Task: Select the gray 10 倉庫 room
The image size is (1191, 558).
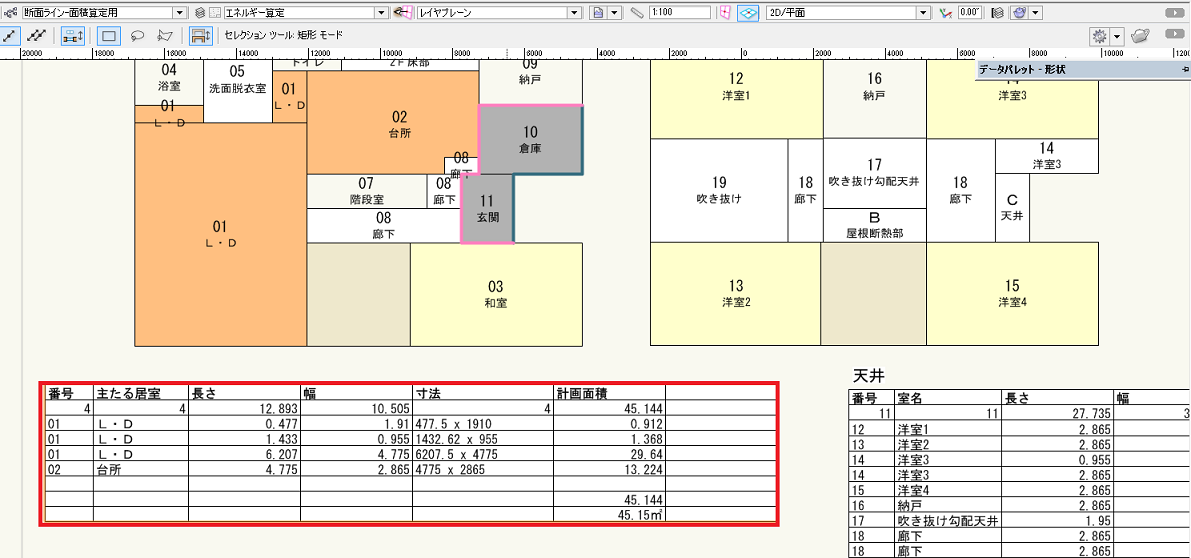Action: point(530,139)
